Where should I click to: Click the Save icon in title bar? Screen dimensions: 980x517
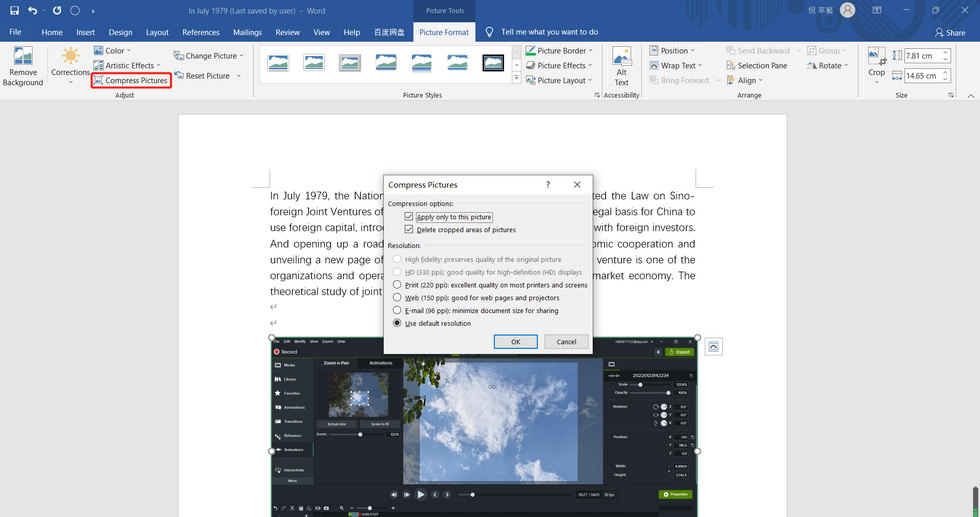click(12, 11)
